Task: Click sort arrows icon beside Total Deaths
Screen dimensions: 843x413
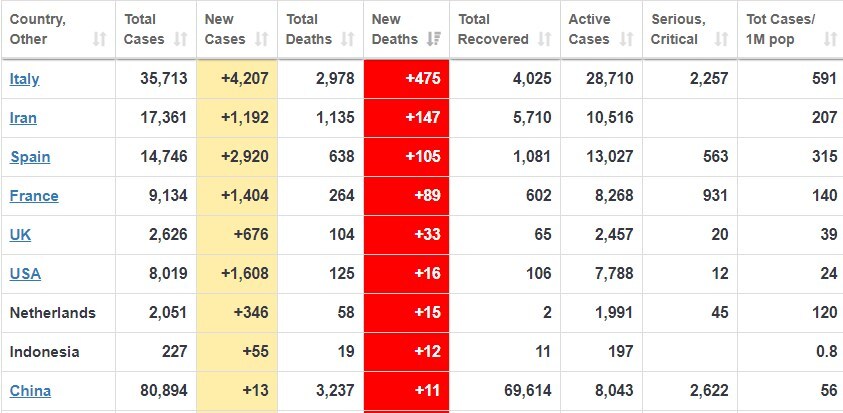Action: (x=348, y=39)
